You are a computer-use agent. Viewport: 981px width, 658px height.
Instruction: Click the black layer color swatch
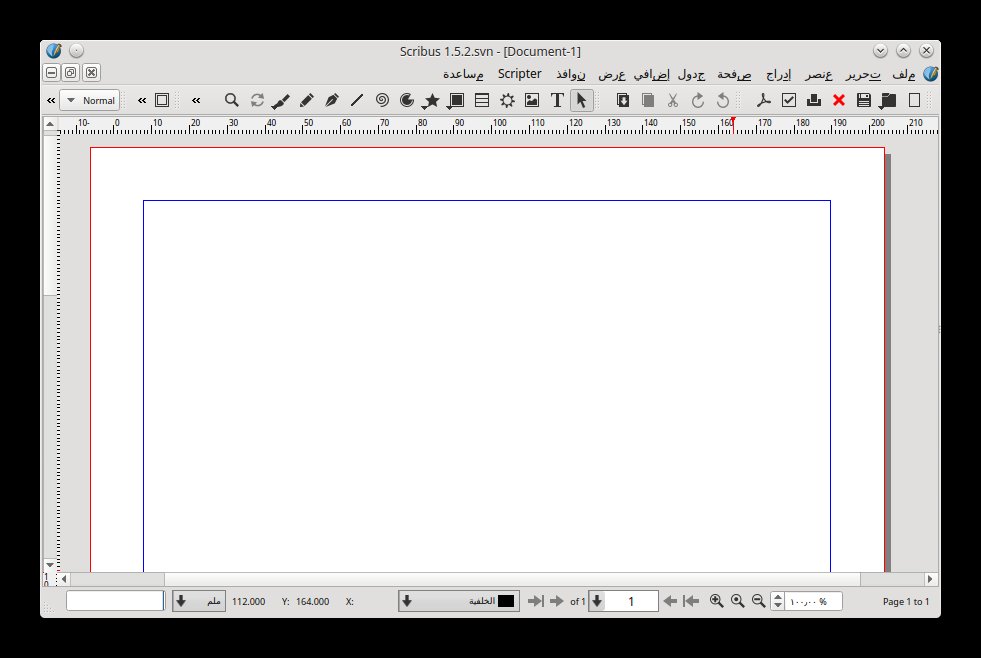(x=506, y=601)
